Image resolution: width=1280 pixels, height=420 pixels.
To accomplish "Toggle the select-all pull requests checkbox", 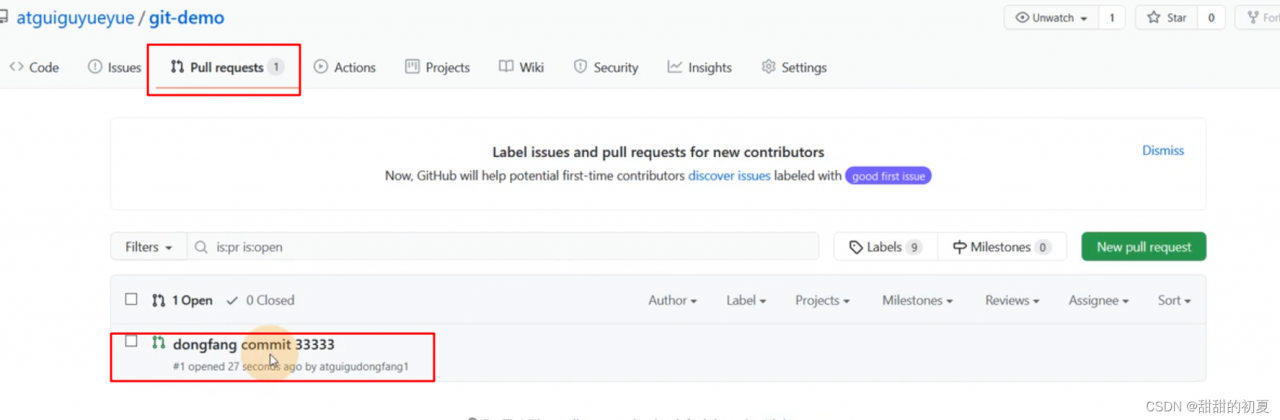I will (131, 299).
